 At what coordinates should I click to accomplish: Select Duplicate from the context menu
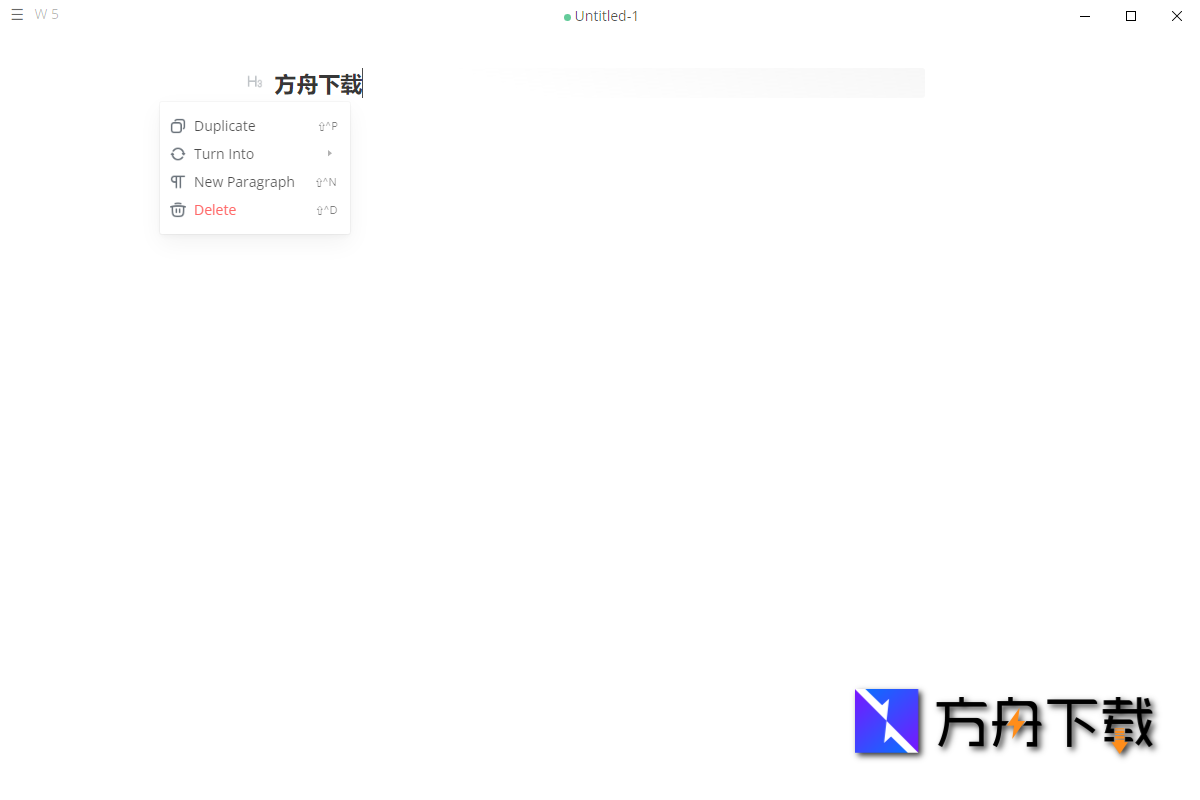click(223, 125)
